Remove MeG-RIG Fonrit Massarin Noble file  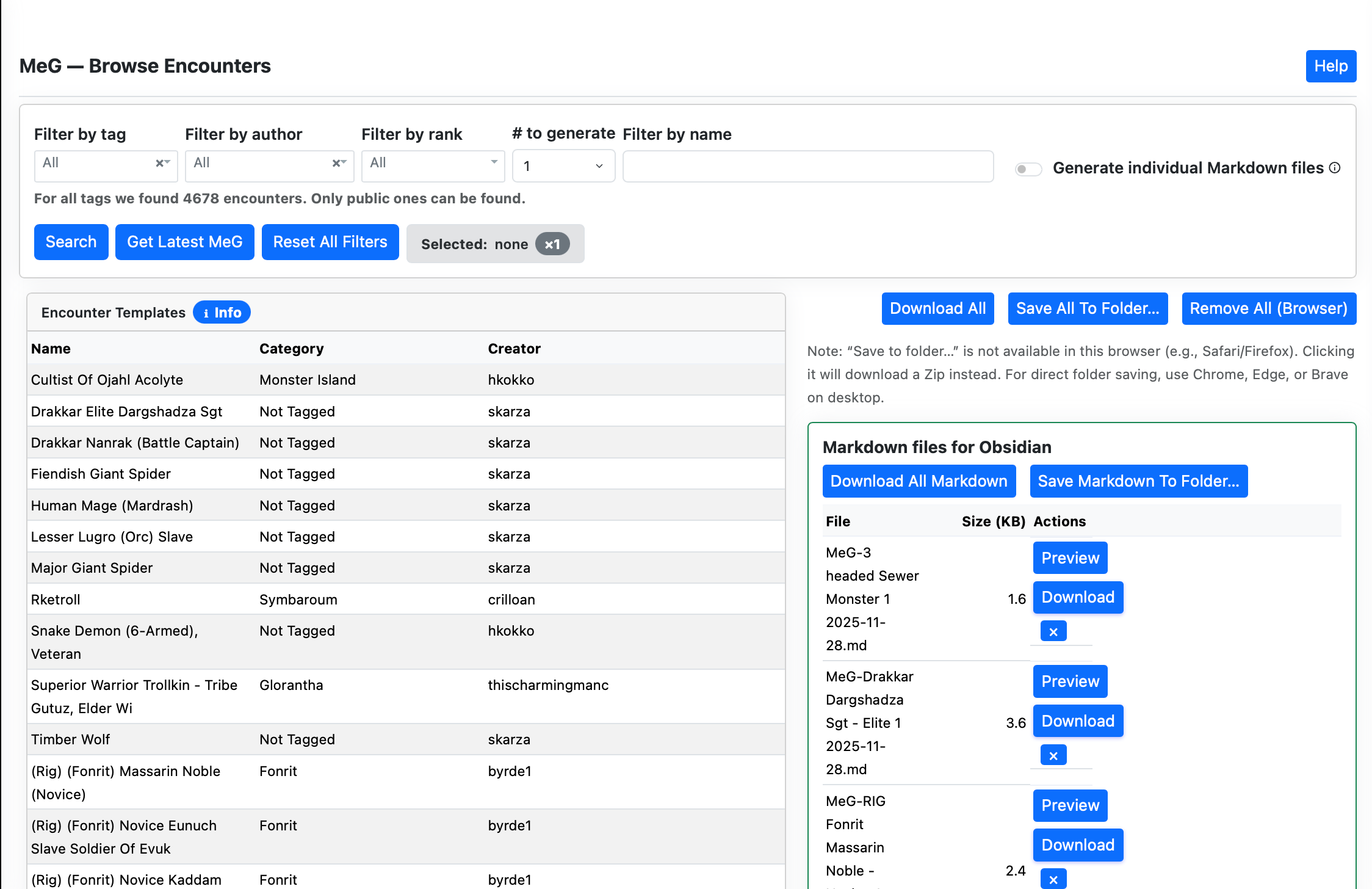tap(1053, 879)
